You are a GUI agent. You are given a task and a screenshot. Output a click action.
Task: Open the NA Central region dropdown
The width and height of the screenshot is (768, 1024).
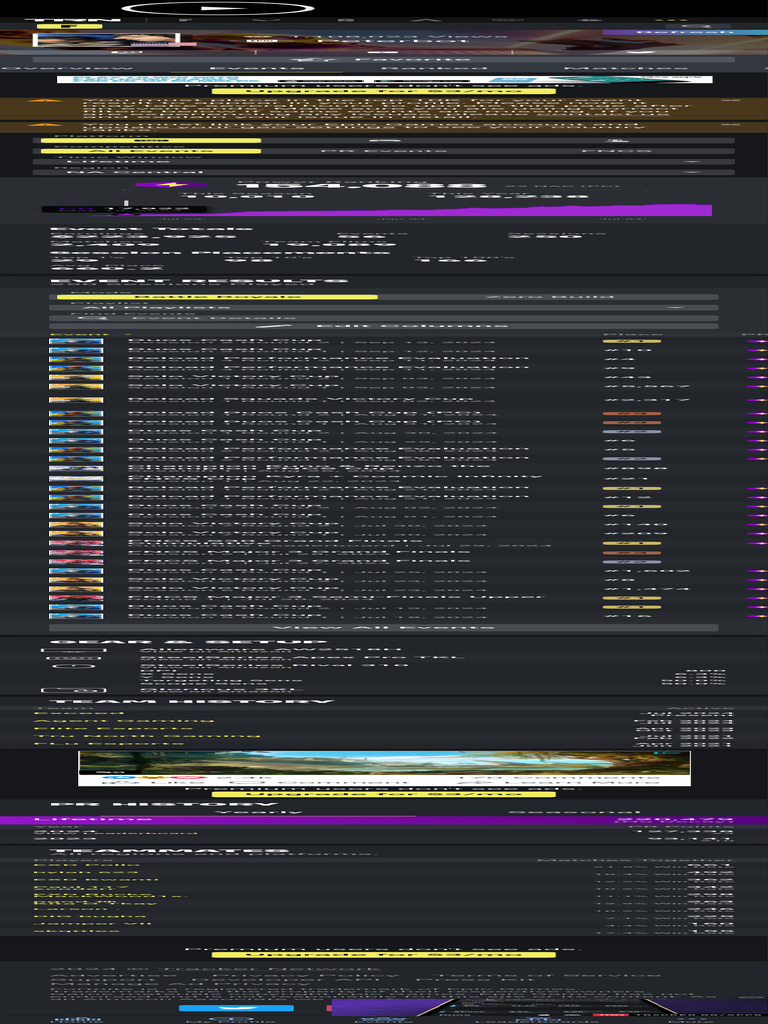tap(384, 172)
